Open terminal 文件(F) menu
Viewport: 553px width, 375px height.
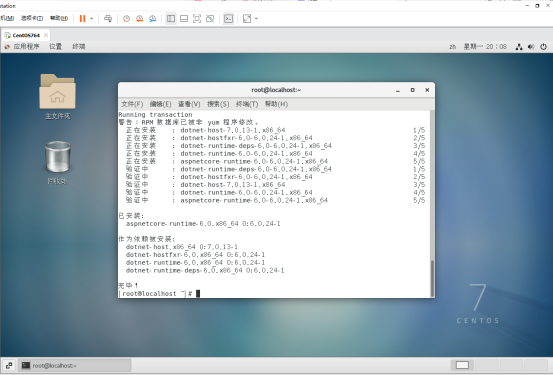tap(132, 104)
